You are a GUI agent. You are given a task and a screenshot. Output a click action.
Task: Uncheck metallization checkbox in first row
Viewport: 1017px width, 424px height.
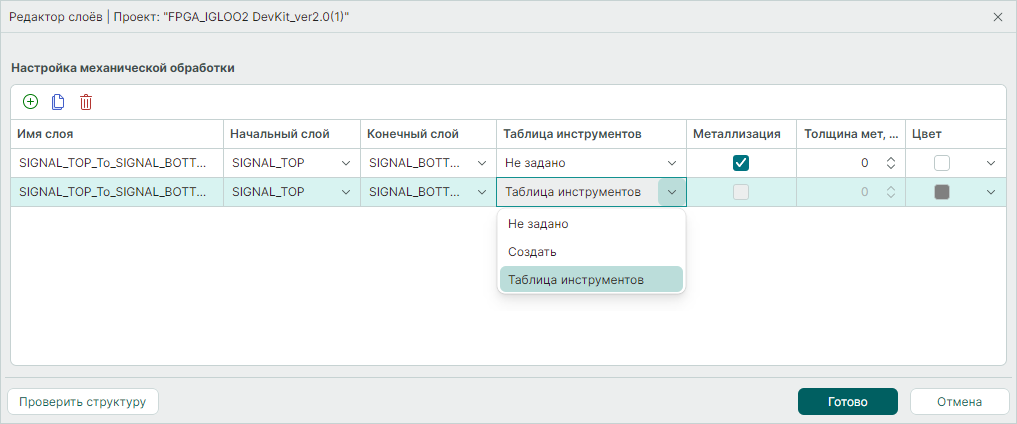click(741, 163)
